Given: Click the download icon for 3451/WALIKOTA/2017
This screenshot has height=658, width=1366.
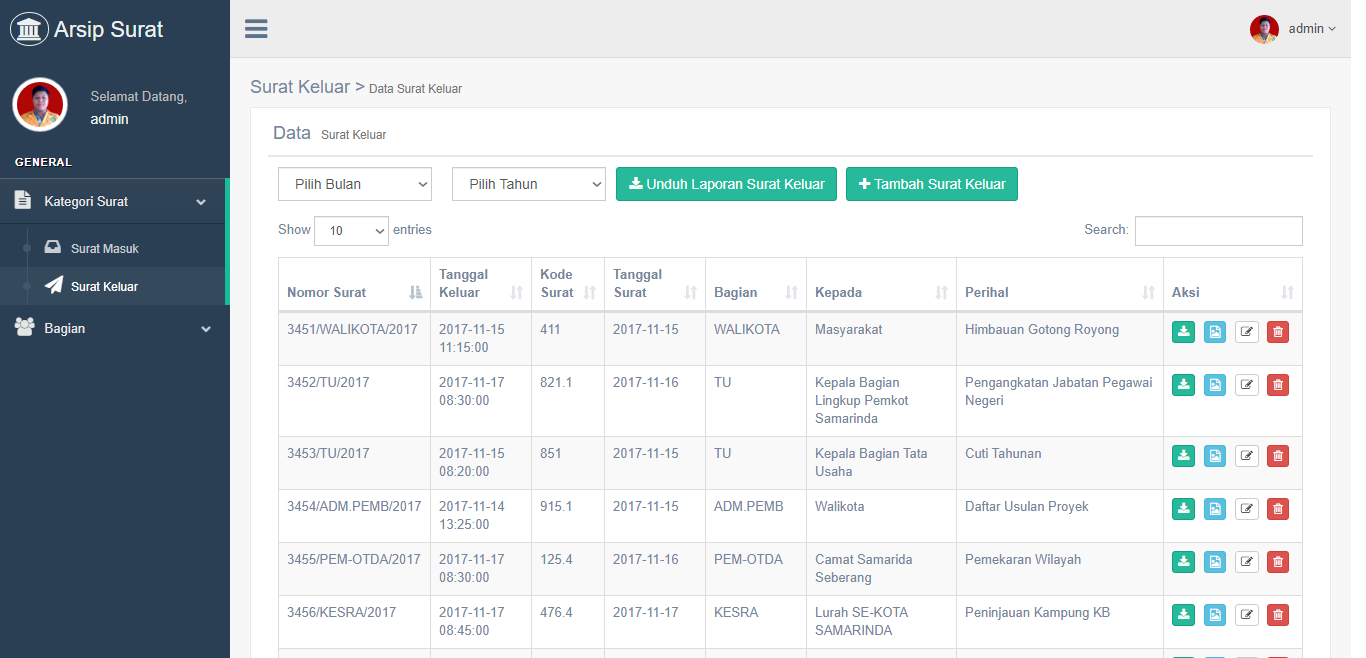Looking at the screenshot, I should click(1183, 332).
